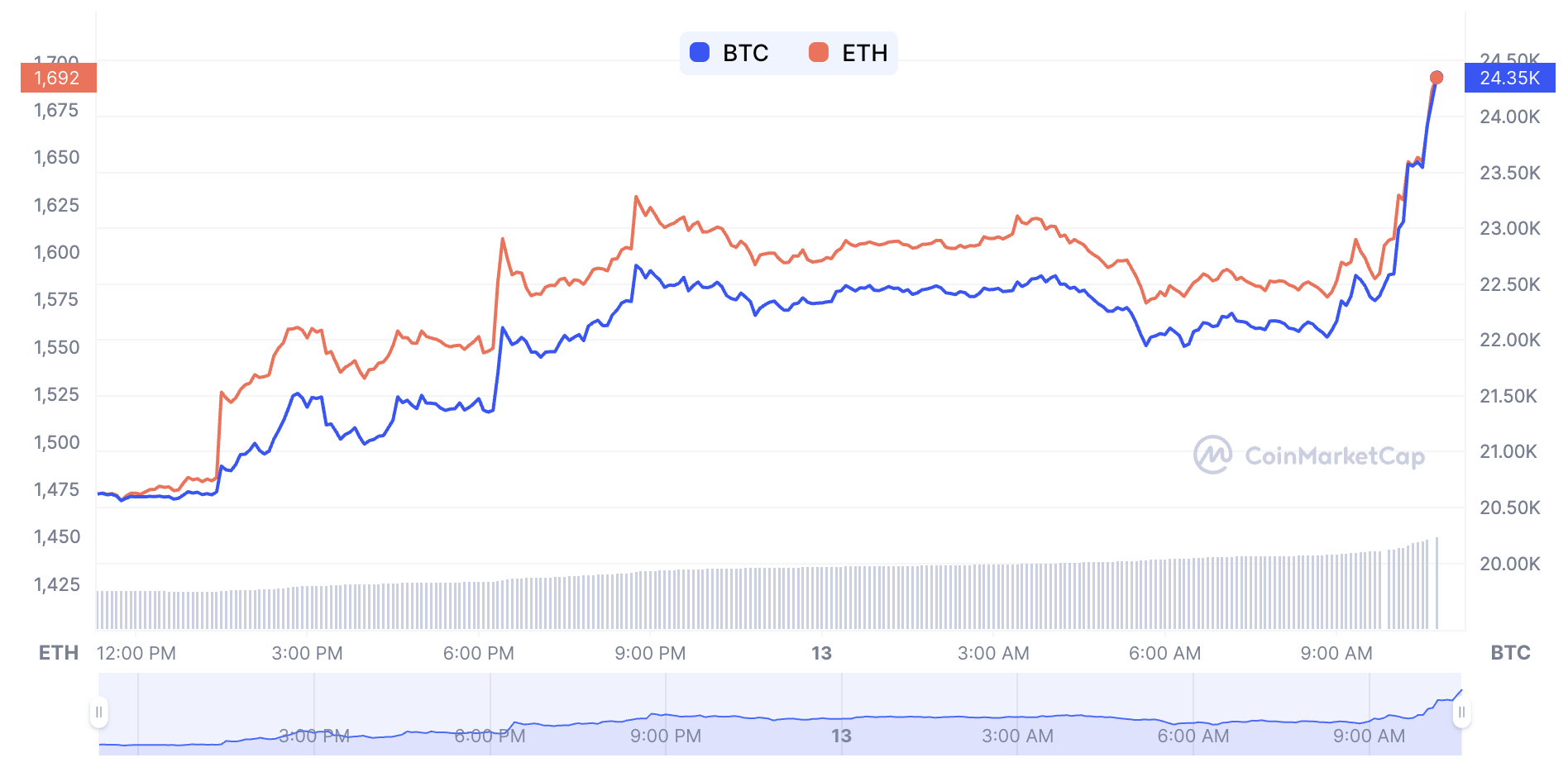Open the CoinMarketCap watermark text link
Viewport: 1568px width, 772px height.
tap(1334, 456)
